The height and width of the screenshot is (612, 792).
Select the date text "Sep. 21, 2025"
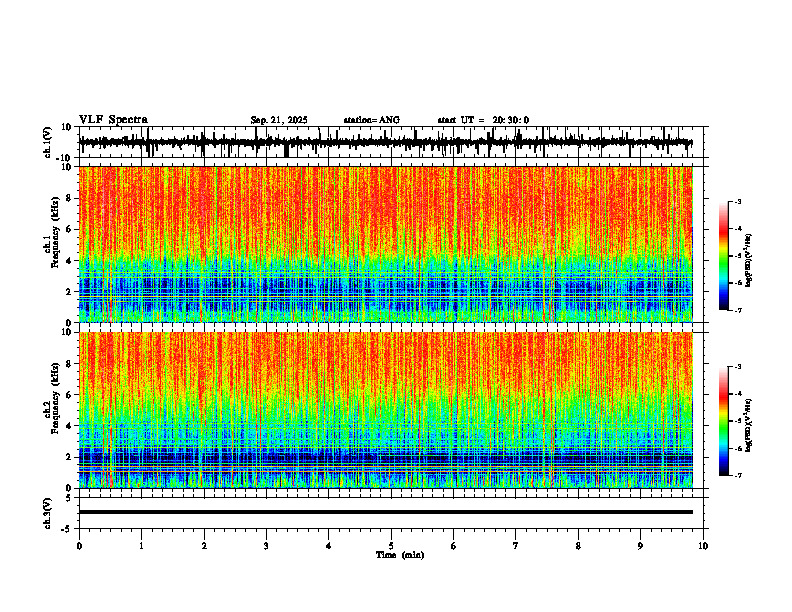click(x=279, y=120)
